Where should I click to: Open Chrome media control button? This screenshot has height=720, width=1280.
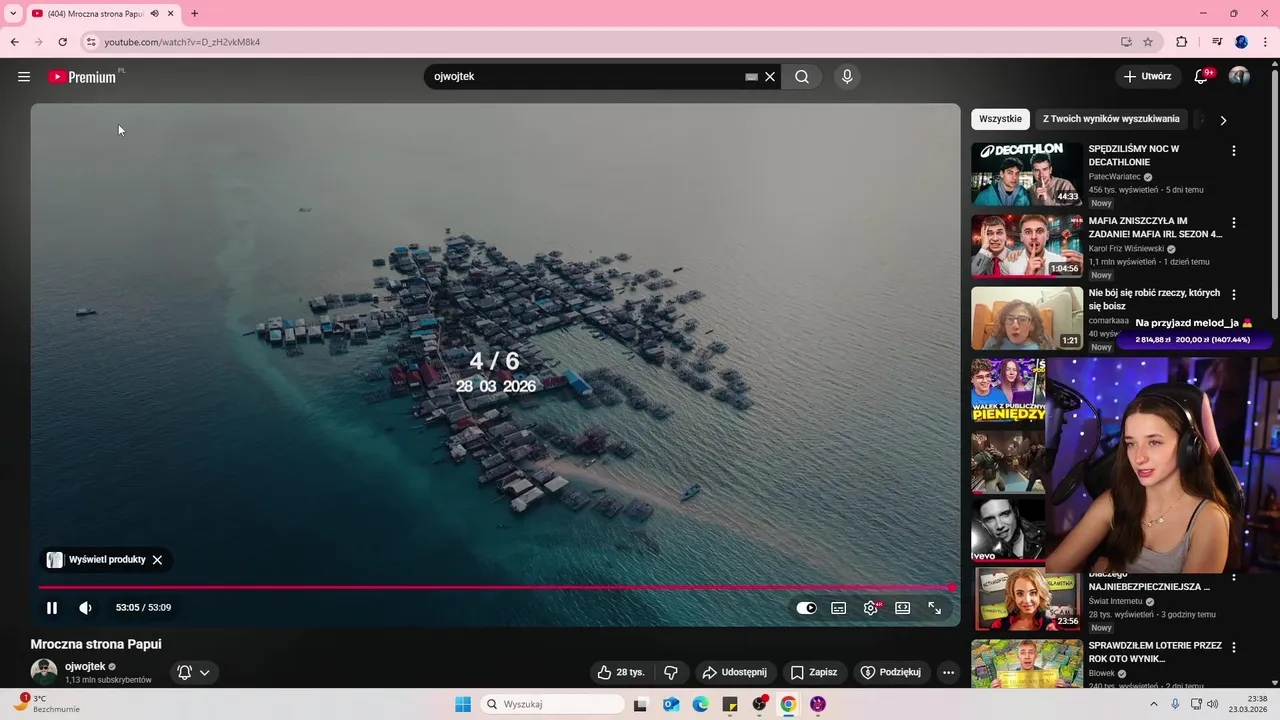coord(1216,42)
